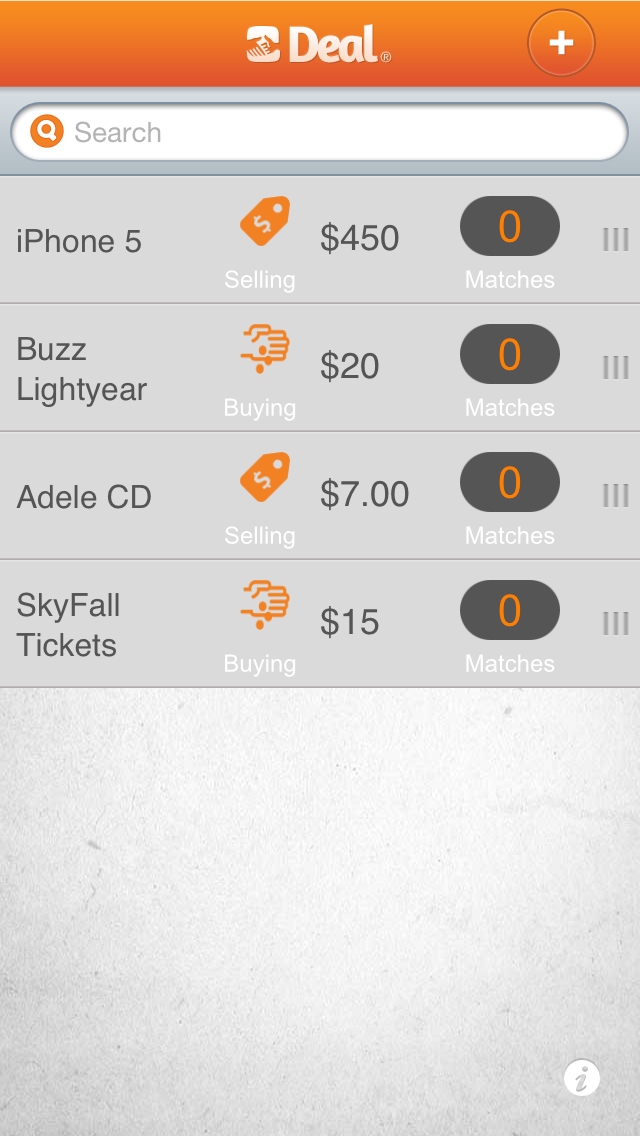
Task: Open the info icon at the bottom
Action: [582, 1078]
